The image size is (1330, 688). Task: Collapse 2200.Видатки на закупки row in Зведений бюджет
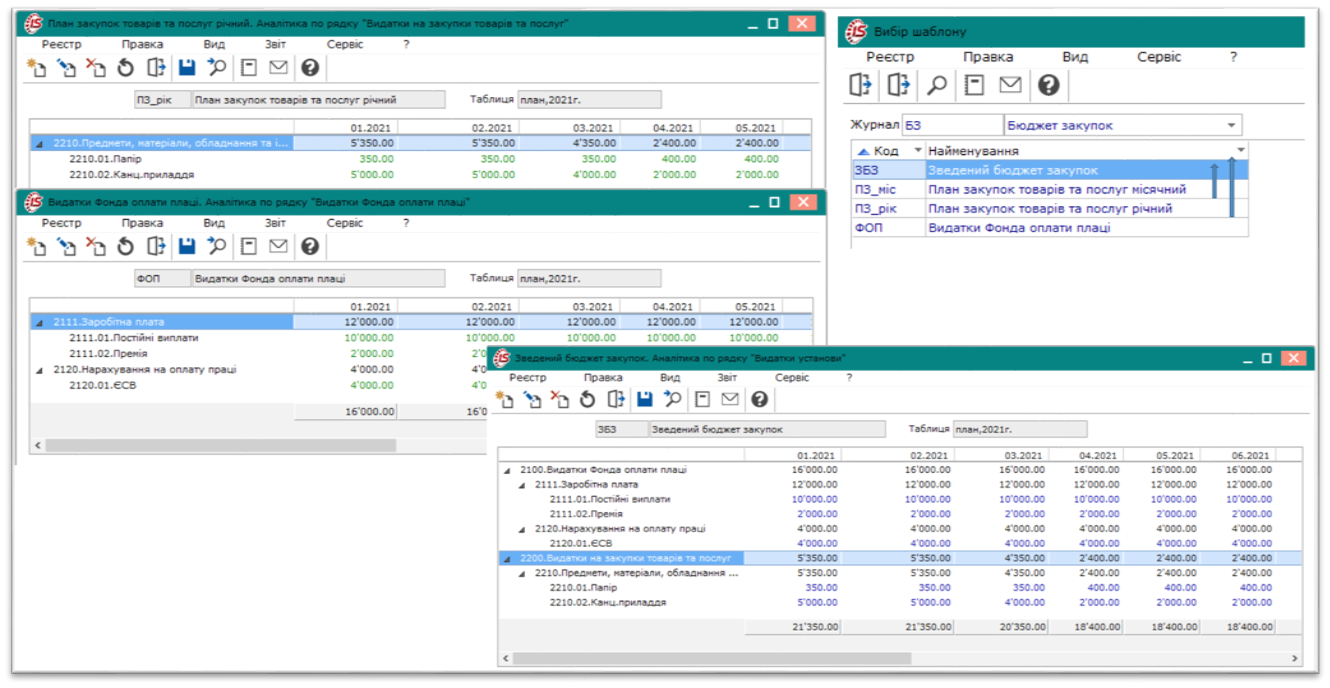coord(506,558)
